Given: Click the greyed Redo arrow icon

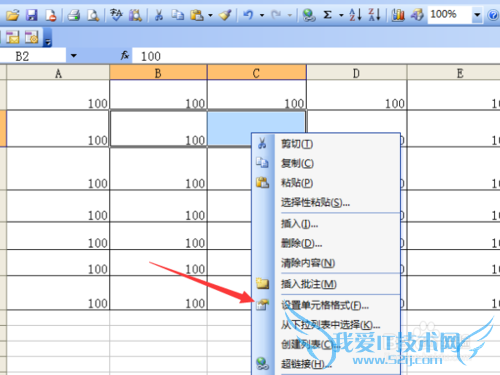Looking at the screenshot, I should pyautogui.click(x=276, y=15).
